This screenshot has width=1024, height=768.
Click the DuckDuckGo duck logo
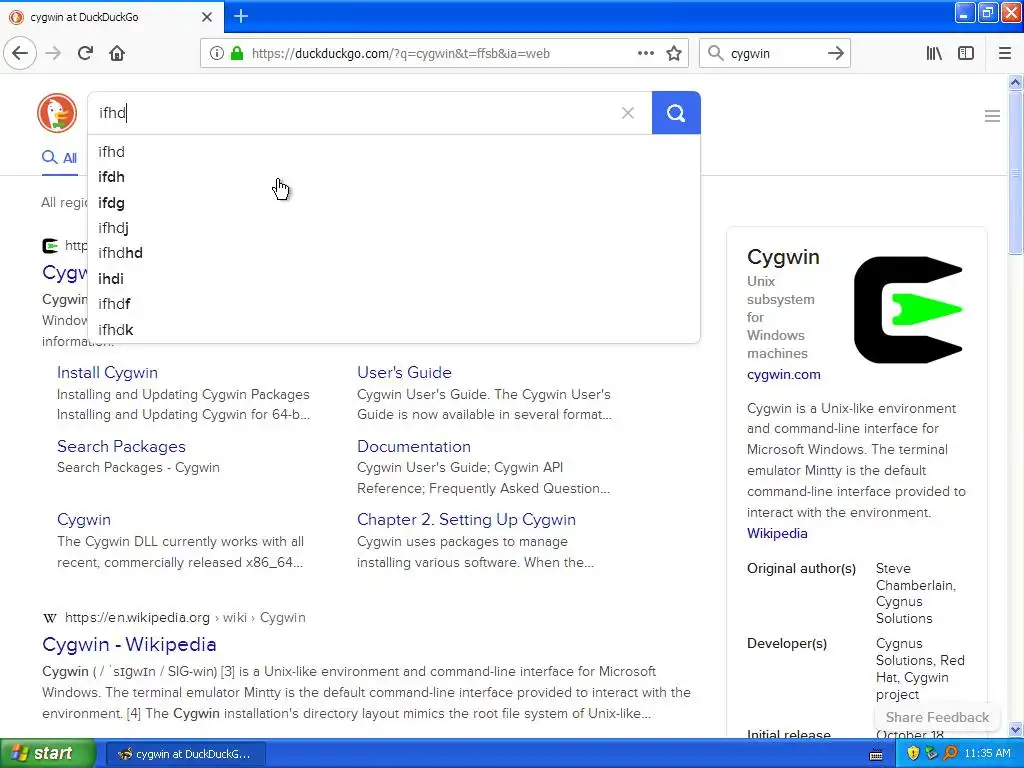pos(57,113)
